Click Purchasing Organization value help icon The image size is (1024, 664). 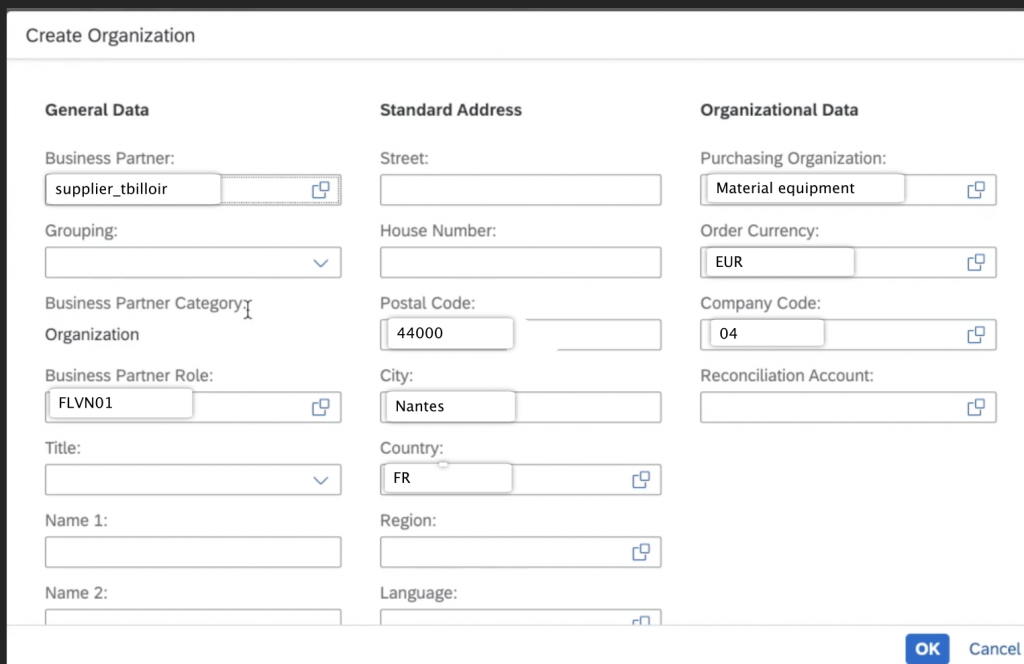(x=976, y=190)
